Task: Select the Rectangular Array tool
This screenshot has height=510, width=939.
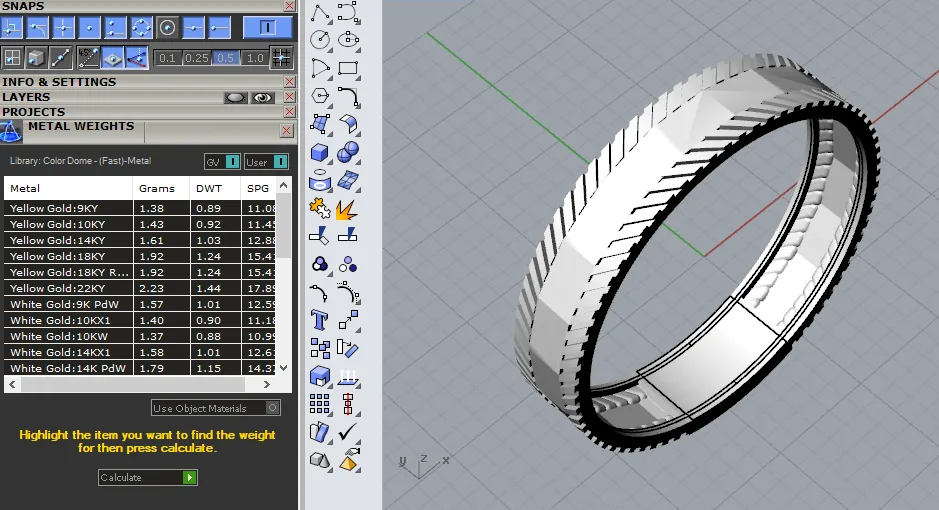Action: (x=320, y=404)
